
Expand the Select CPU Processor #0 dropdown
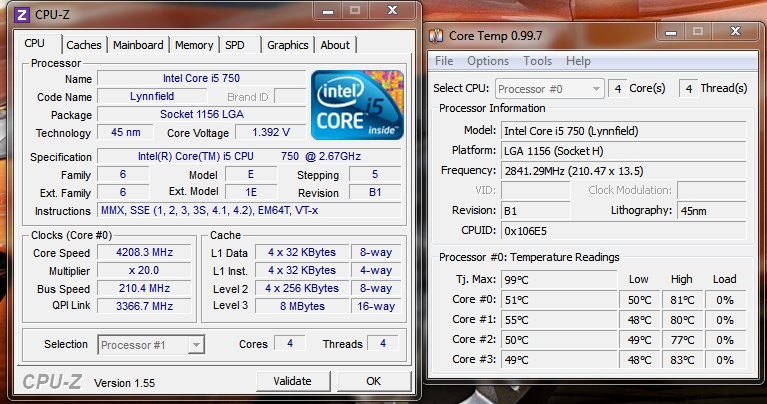tap(596, 89)
